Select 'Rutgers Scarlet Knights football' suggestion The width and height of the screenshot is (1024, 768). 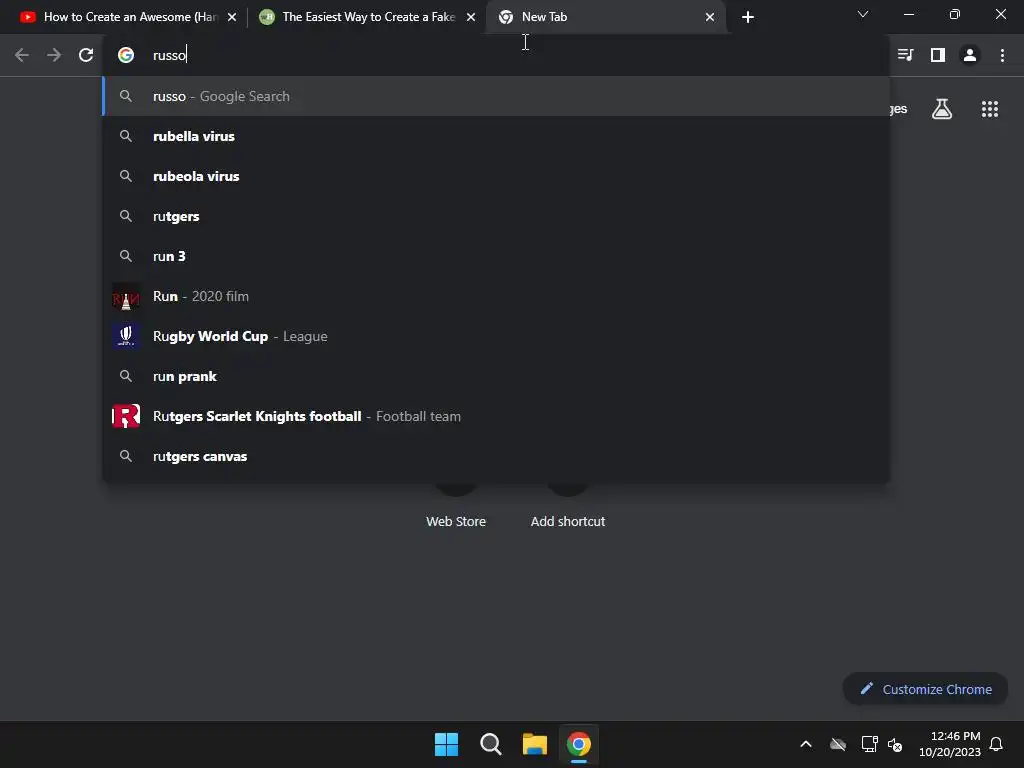(x=496, y=416)
